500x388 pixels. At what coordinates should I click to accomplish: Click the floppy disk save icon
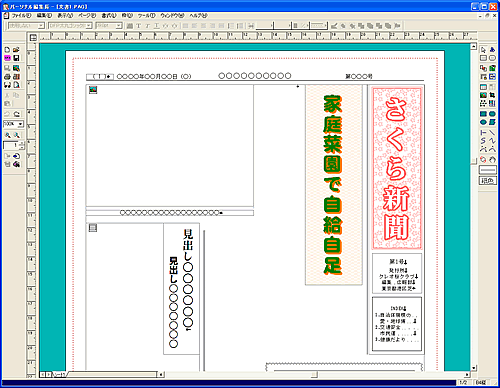click(16, 58)
